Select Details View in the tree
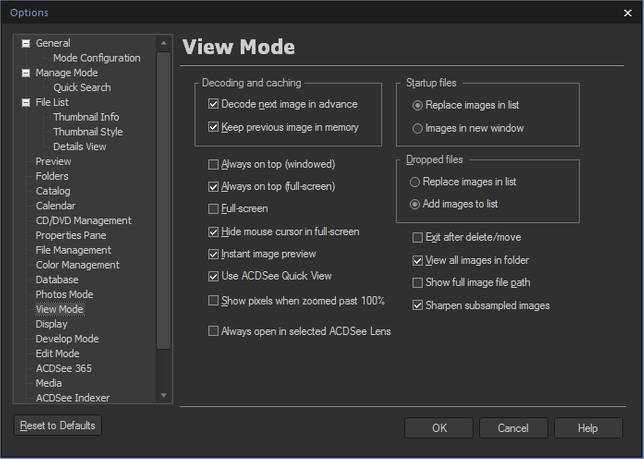This screenshot has height=459, width=644. click(80, 147)
